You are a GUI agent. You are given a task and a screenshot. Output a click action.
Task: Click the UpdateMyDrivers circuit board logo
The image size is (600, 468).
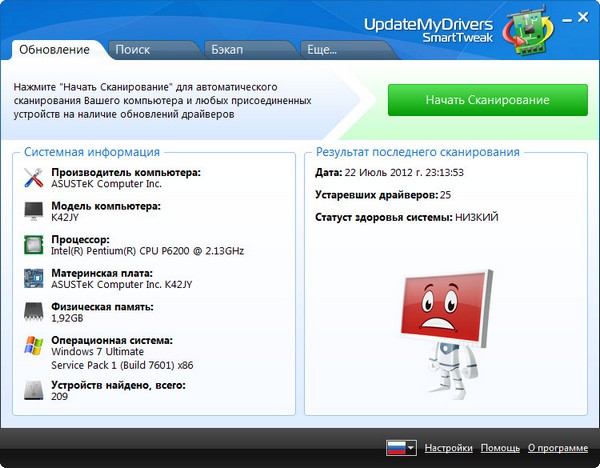click(528, 30)
